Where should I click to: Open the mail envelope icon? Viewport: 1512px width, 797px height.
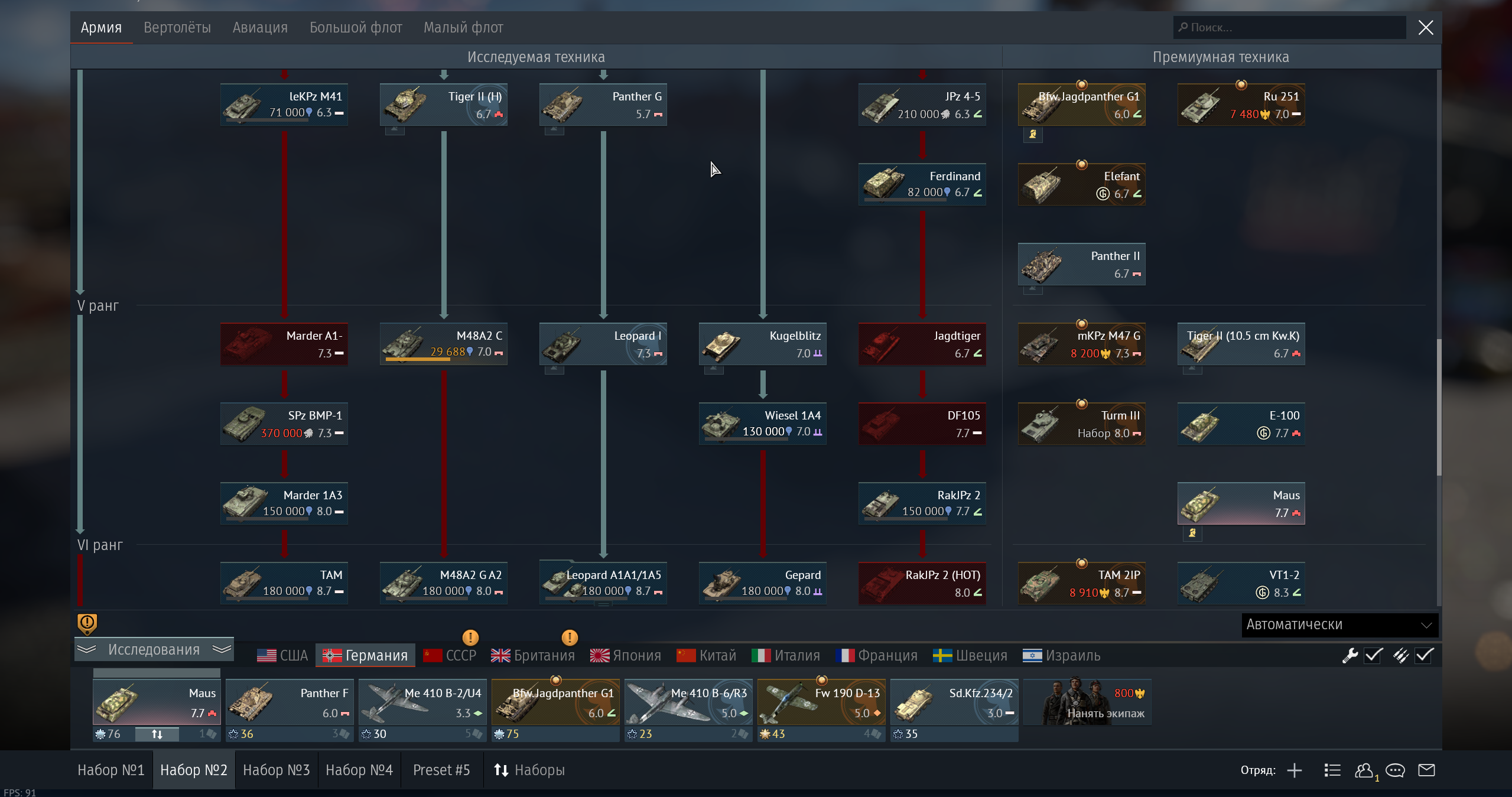(1427, 770)
